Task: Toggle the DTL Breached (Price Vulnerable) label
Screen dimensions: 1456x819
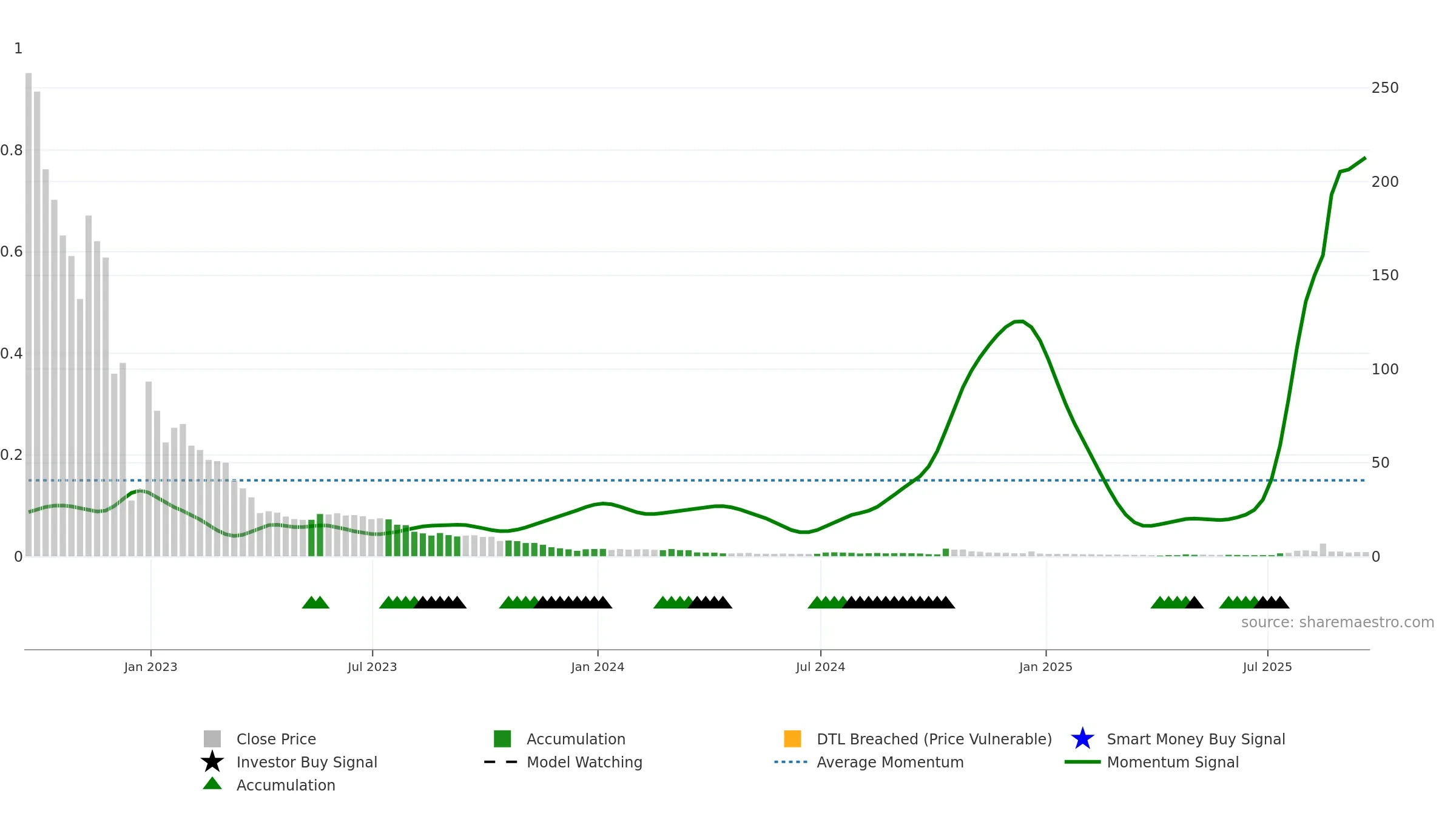Action: 934,739
